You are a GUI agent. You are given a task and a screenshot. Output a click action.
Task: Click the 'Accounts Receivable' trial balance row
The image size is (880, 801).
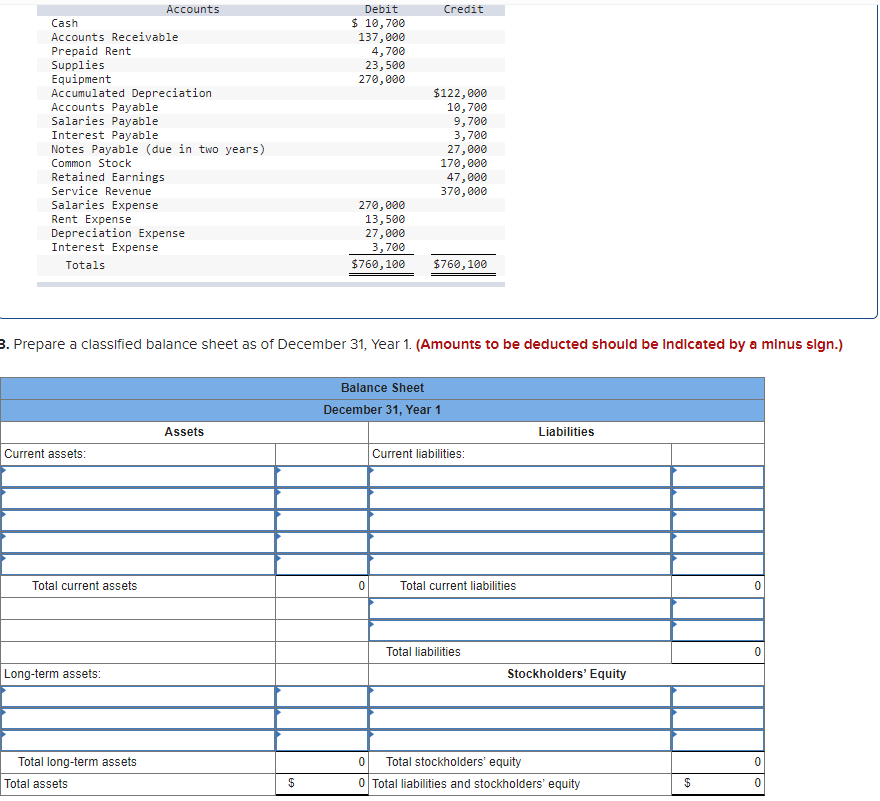pyautogui.click(x=271, y=37)
